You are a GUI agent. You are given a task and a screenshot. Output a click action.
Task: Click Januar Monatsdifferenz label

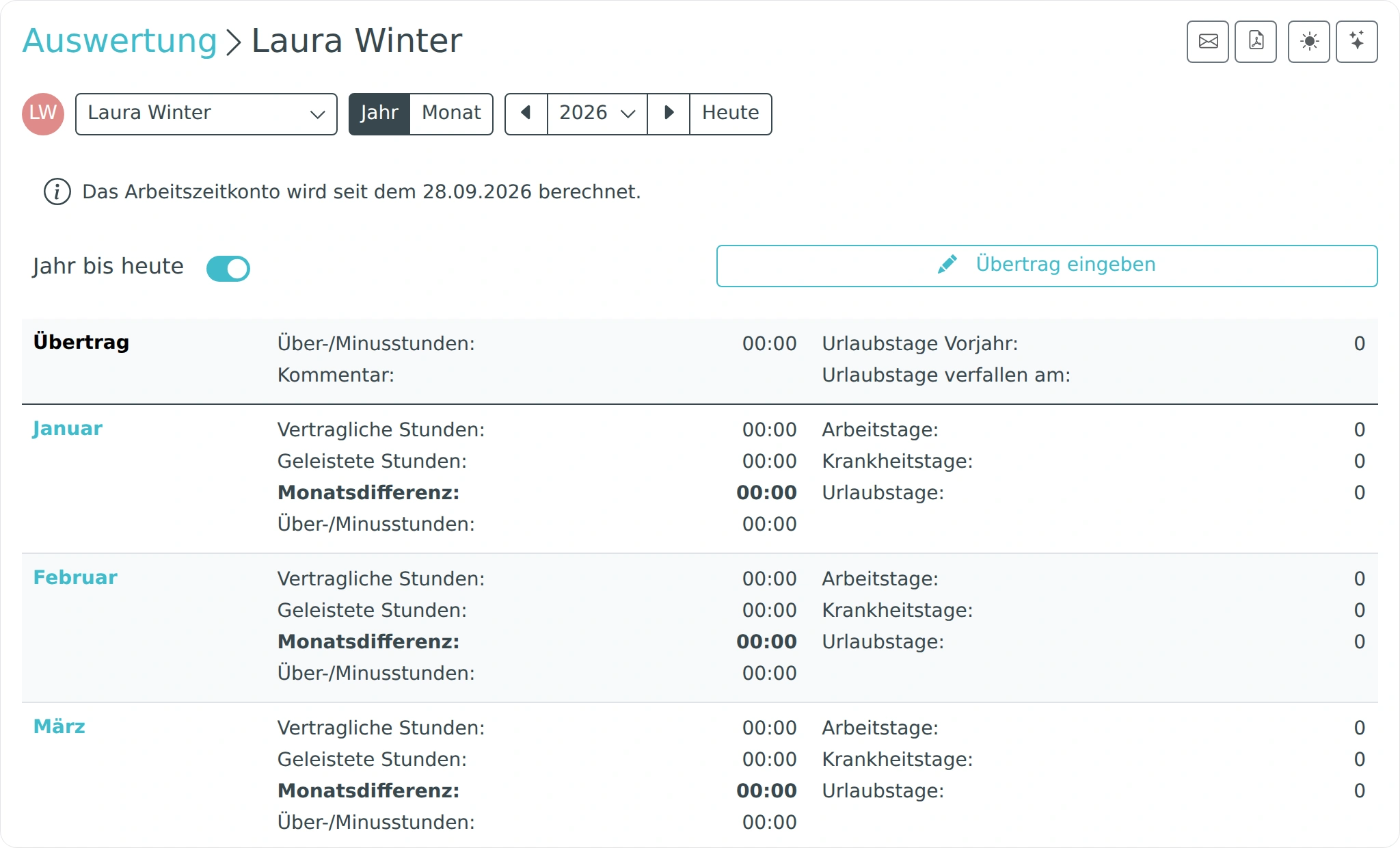[x=368, y=493]
